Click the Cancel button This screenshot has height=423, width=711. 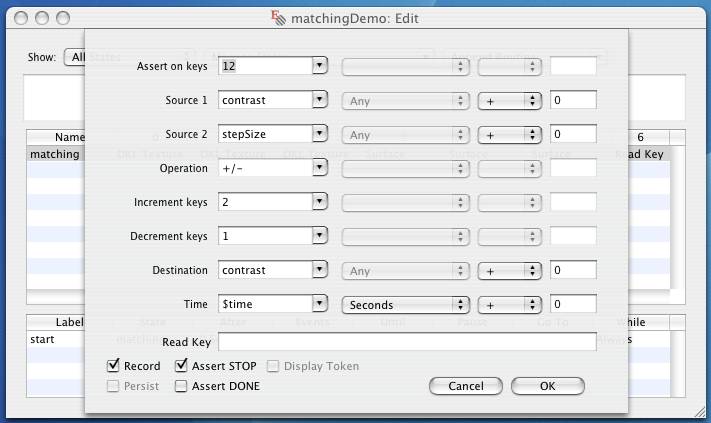[x=466, y=386]
